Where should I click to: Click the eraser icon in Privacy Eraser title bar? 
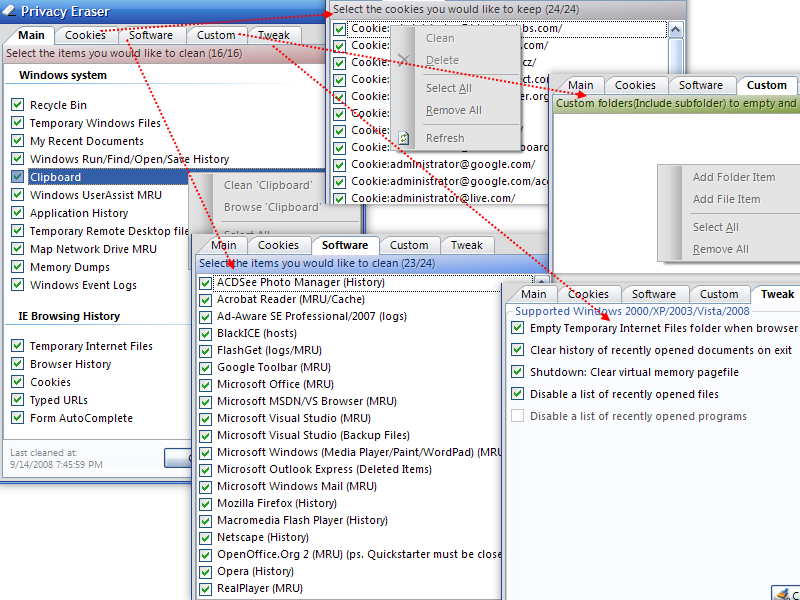[9, 10]
